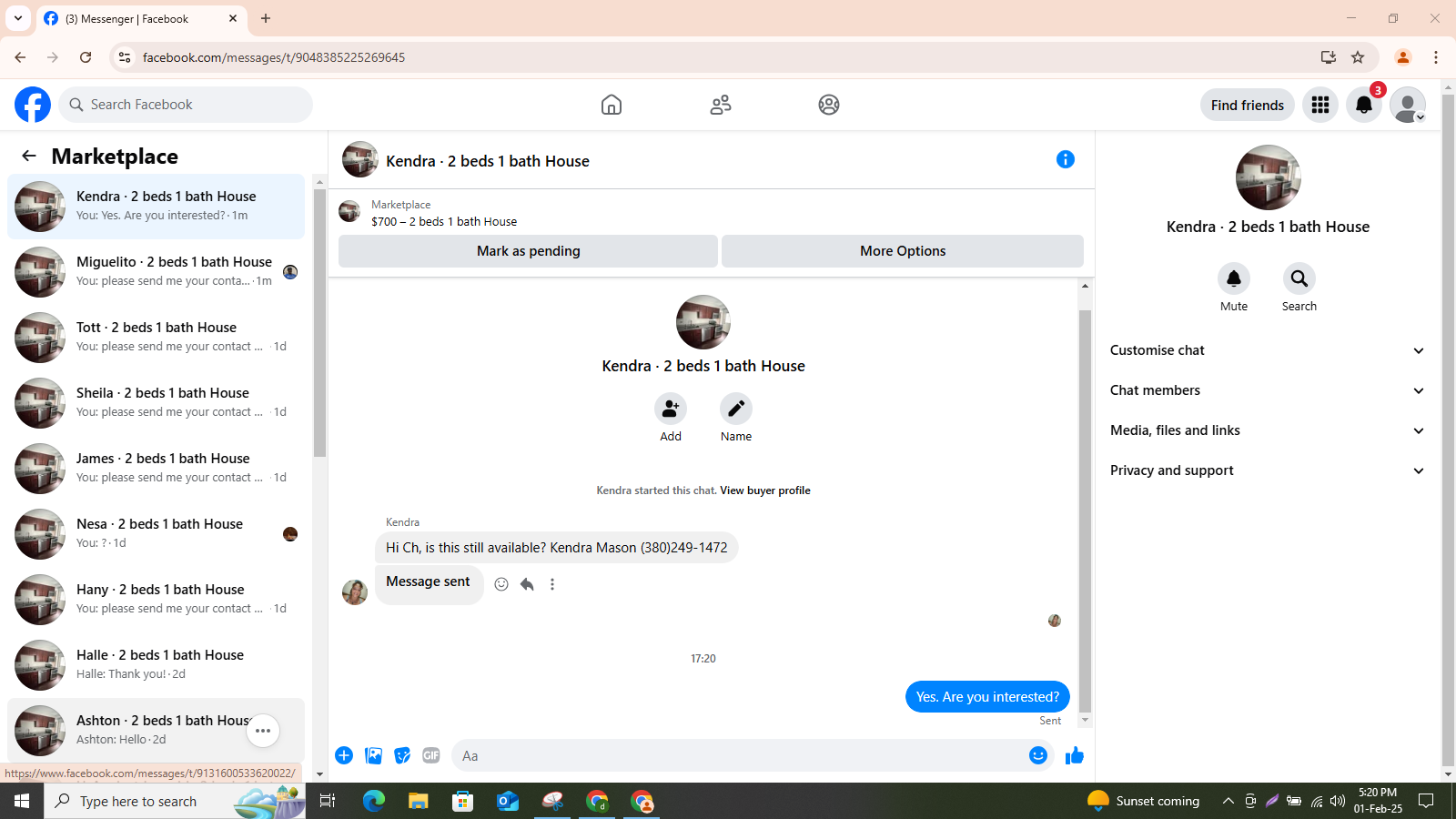
Task: Open a new browser tab
Action: (x=266, y=18)
